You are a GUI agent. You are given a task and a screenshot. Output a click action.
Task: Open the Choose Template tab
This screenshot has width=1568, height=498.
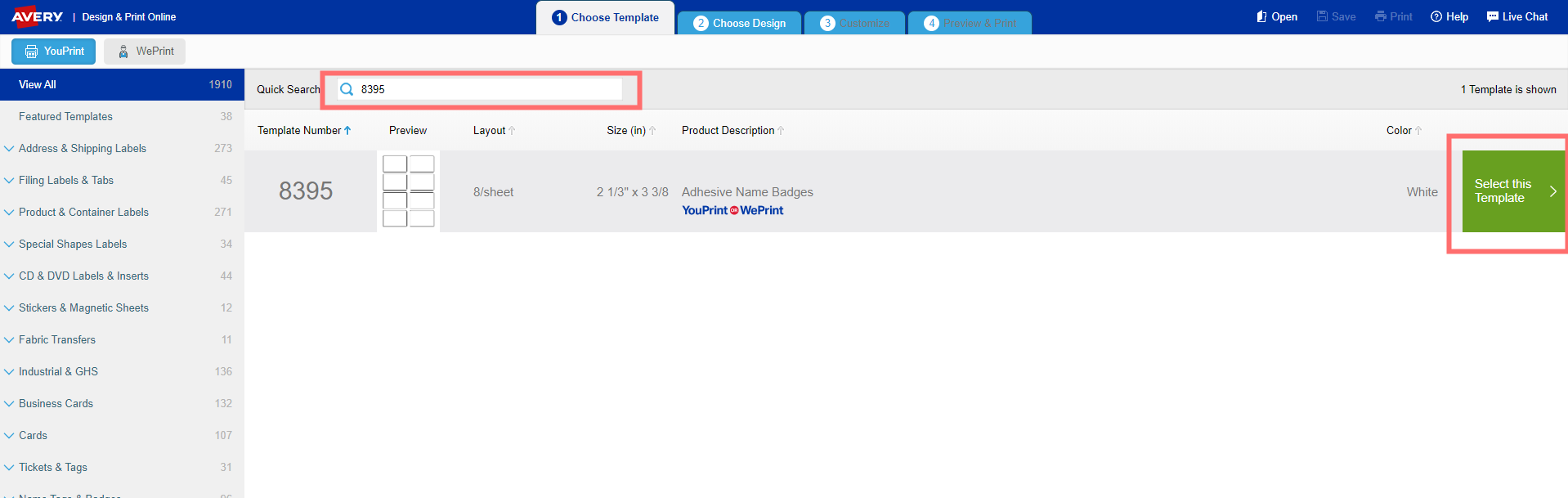[605, 17]
